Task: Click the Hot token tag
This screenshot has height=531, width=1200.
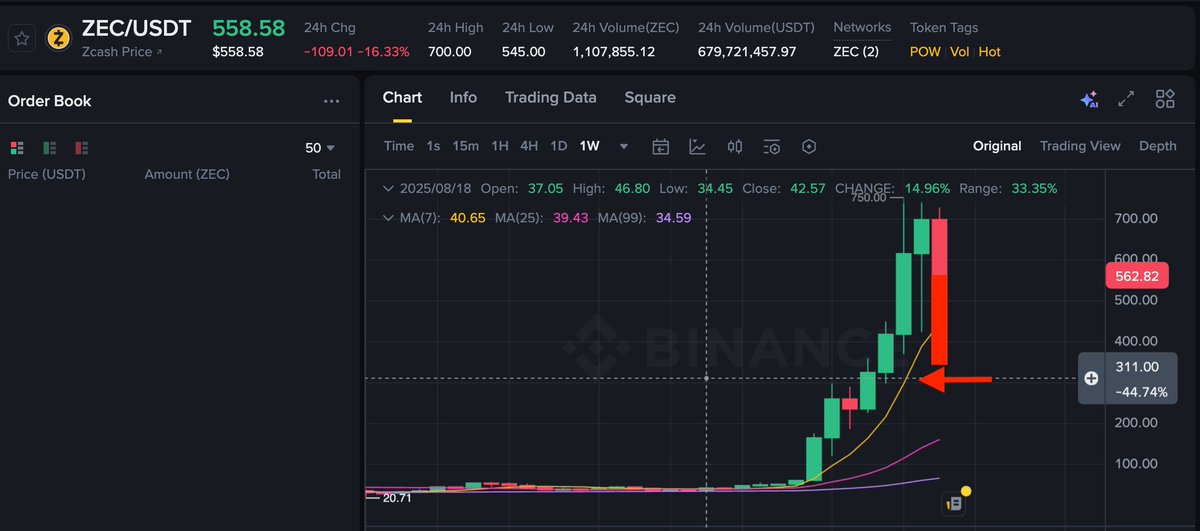Action: 989,51
